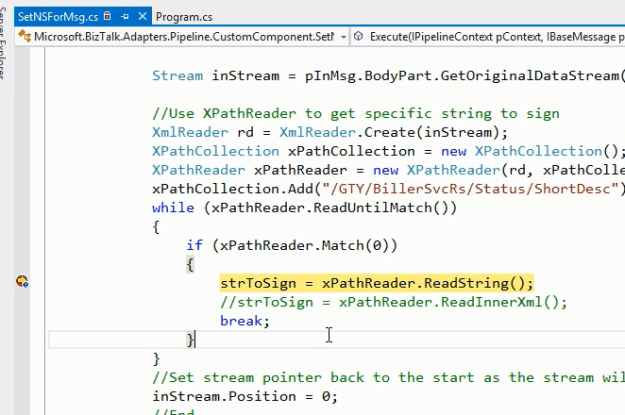Click the 'while (xPathReader.ReadUntilMatch())' line

305,208
